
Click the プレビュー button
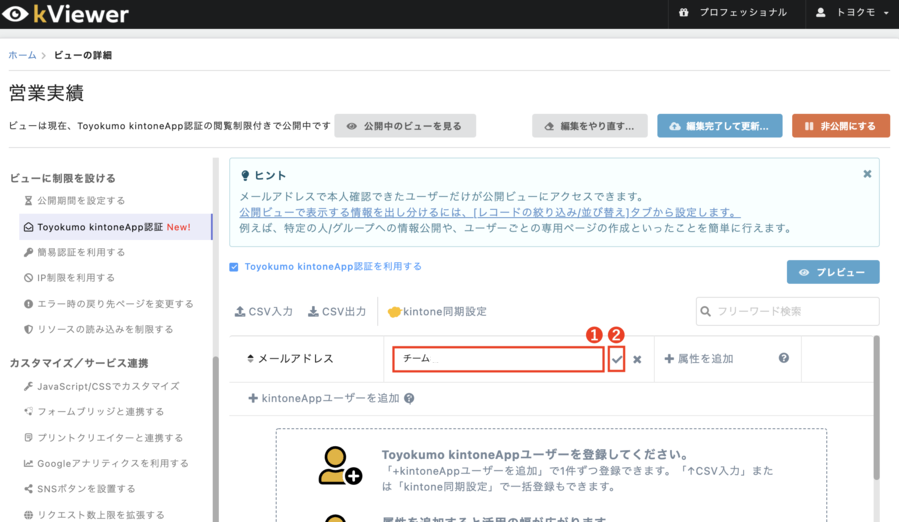click(832, 272)
